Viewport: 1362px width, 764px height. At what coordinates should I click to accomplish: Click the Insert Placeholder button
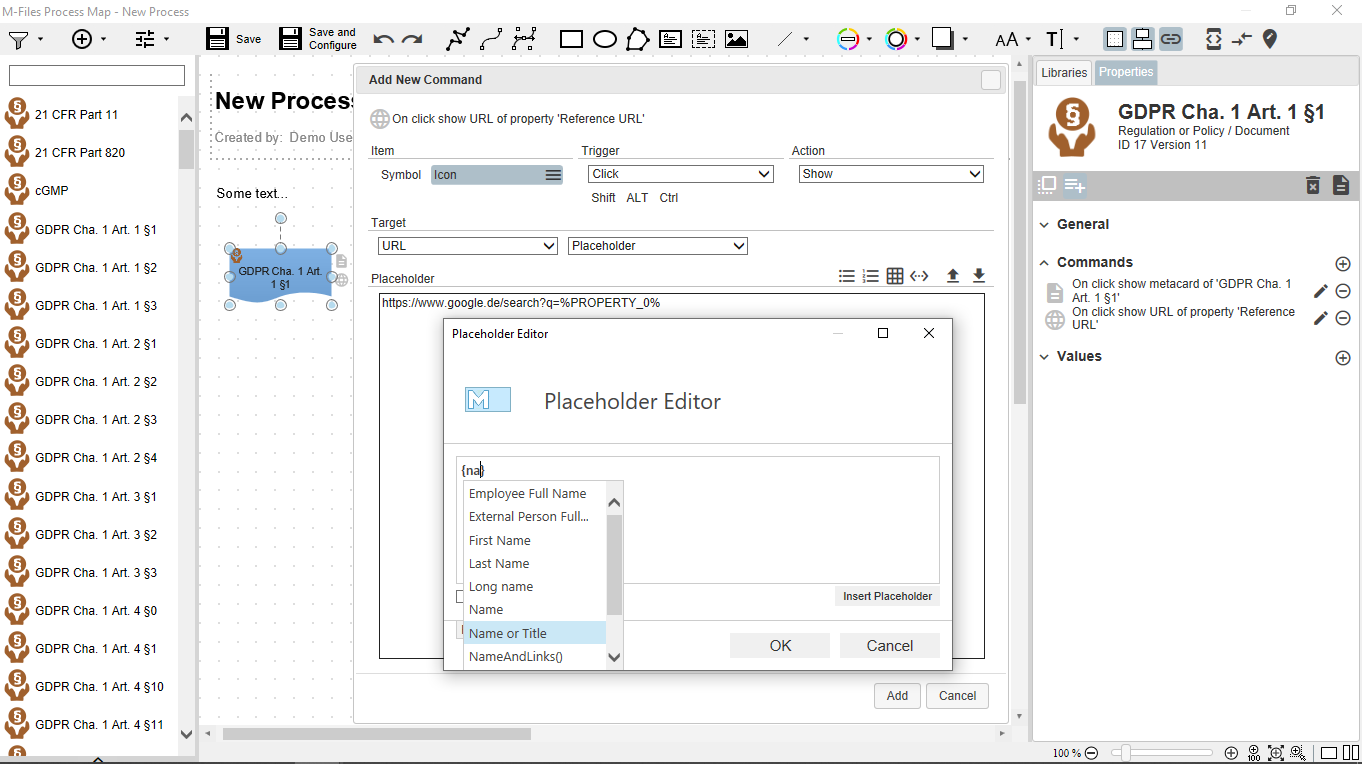pyautogui.click(x=887, y=596)
